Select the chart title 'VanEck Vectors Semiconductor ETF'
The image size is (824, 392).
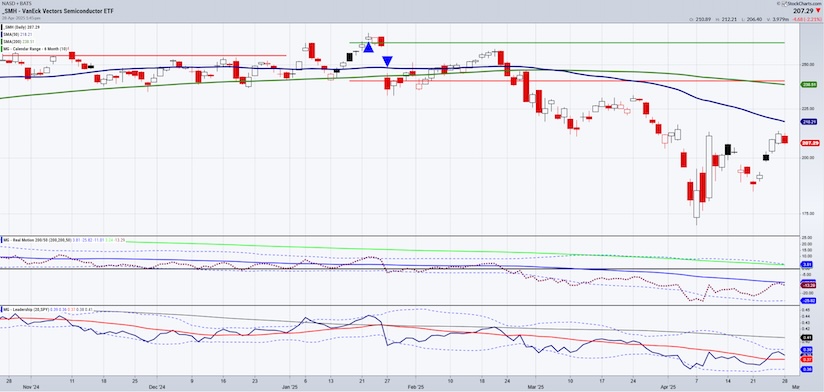(x=69, y=11)
